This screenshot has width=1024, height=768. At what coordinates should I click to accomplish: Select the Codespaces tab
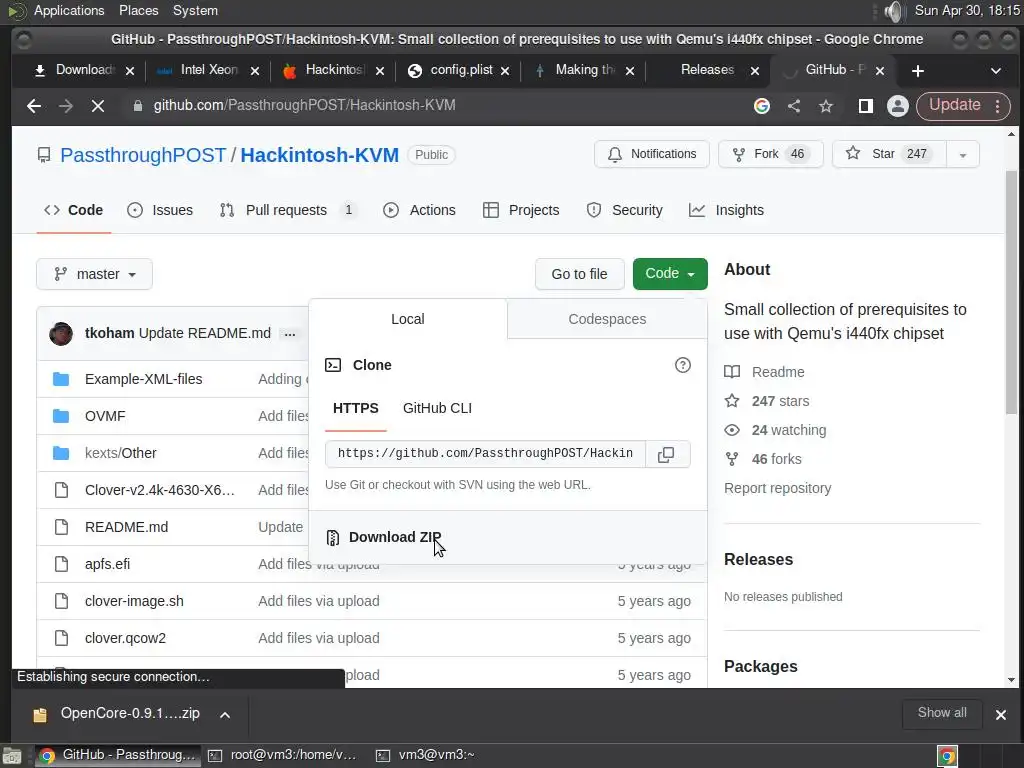[x=607, y=319]
